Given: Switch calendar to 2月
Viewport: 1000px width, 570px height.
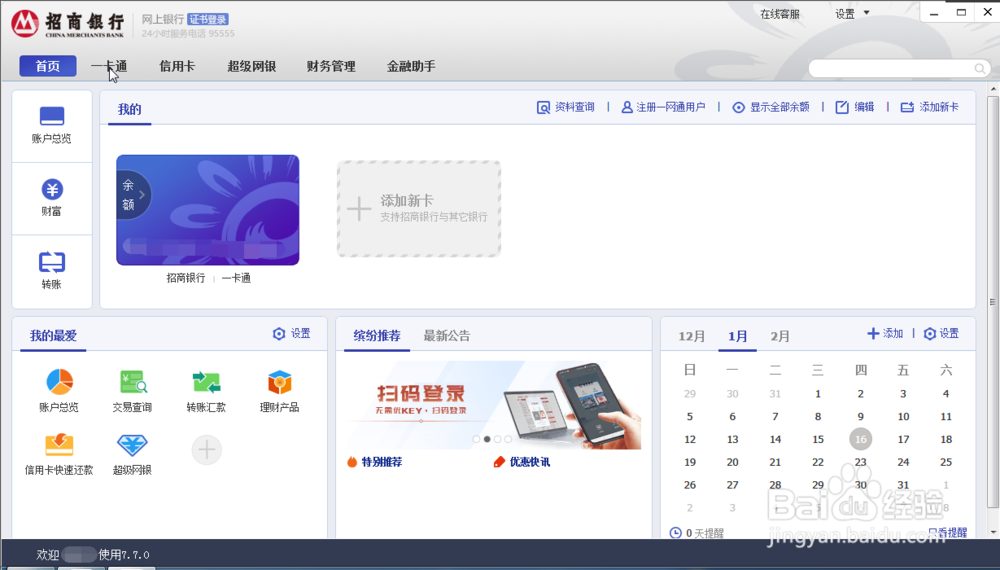Looking at the screenshot, I should click(780, 337).
